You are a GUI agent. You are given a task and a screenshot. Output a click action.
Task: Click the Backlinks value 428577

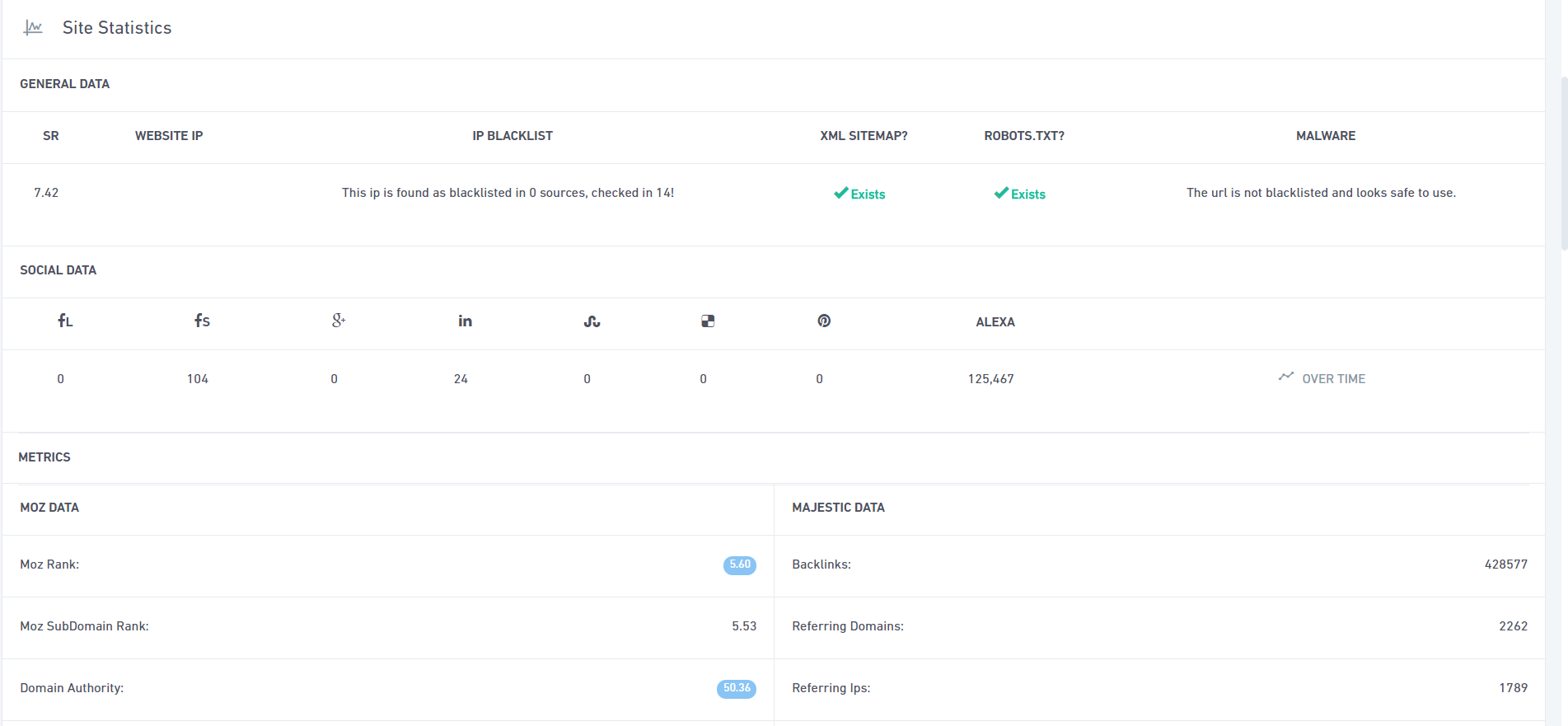point(1505,564)
